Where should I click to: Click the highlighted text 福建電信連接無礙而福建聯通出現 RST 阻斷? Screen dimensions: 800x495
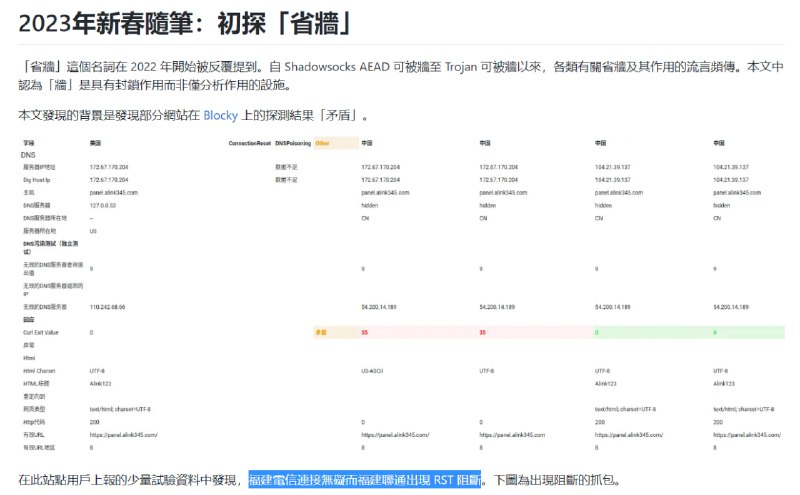coord(364,480)
